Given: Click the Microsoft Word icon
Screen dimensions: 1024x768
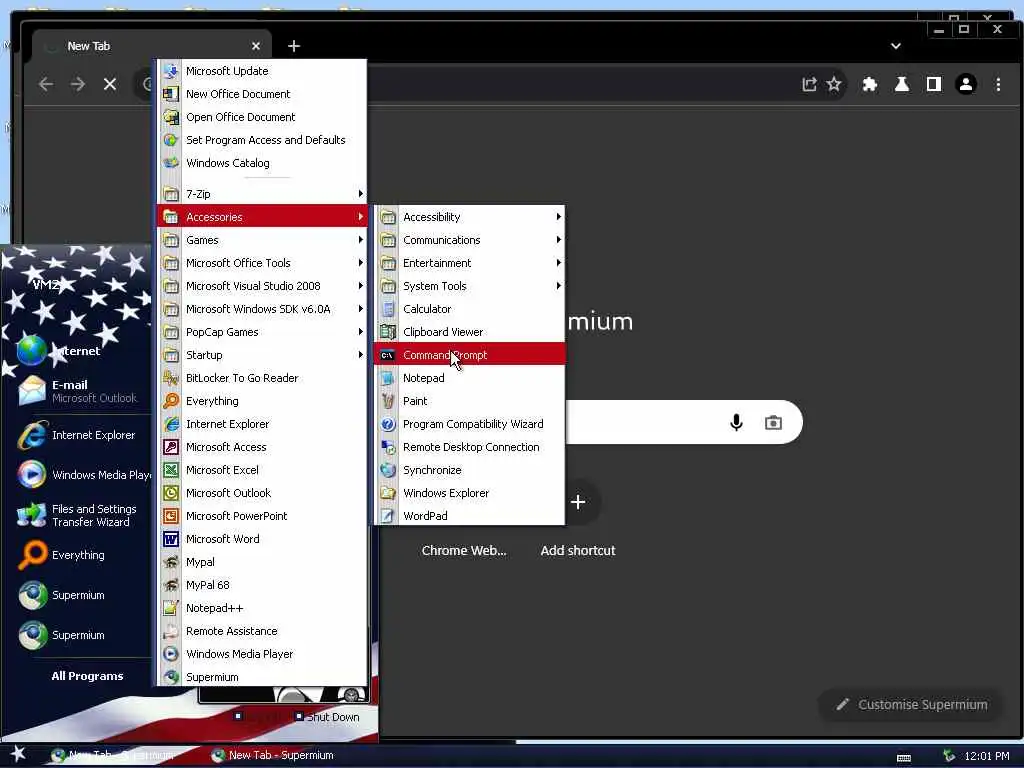Looking at the screenshot, I should [170, 539].
